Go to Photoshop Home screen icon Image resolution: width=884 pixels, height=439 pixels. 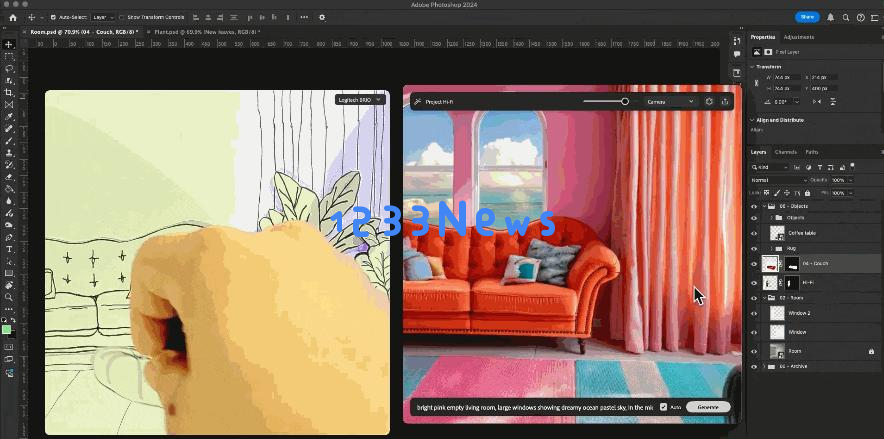click(x=13, y=17)
